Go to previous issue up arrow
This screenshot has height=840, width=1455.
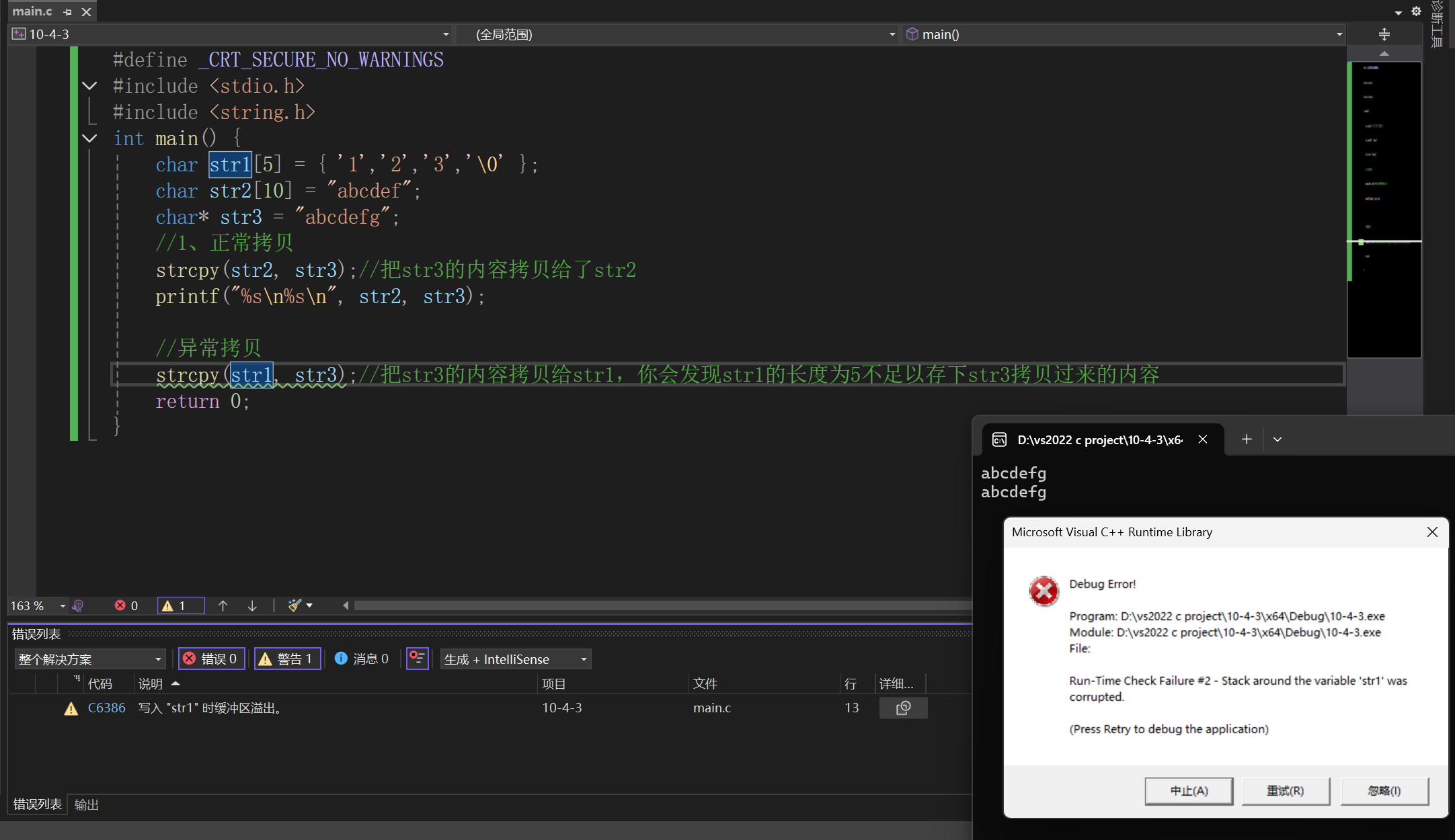point(223,605)
